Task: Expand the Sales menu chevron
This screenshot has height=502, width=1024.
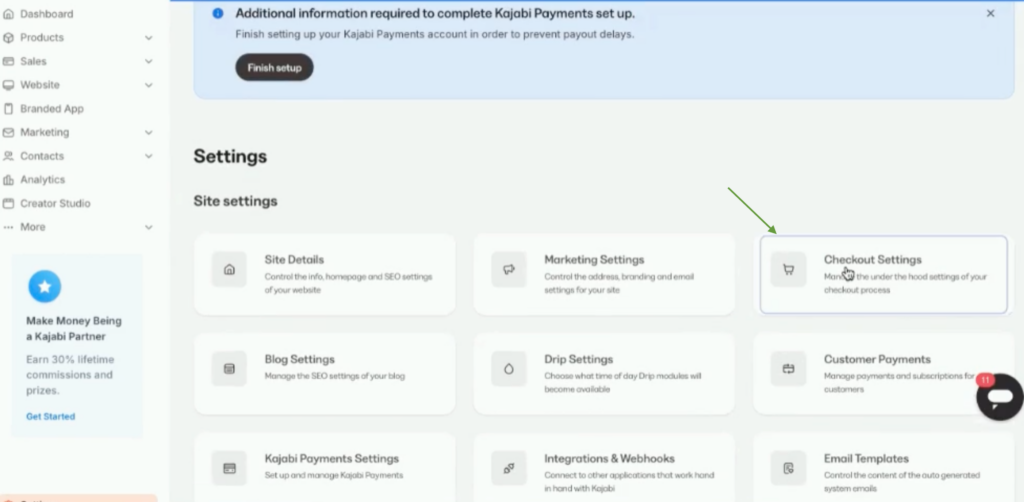Action: pyautogui.click(x=148, y=61)
